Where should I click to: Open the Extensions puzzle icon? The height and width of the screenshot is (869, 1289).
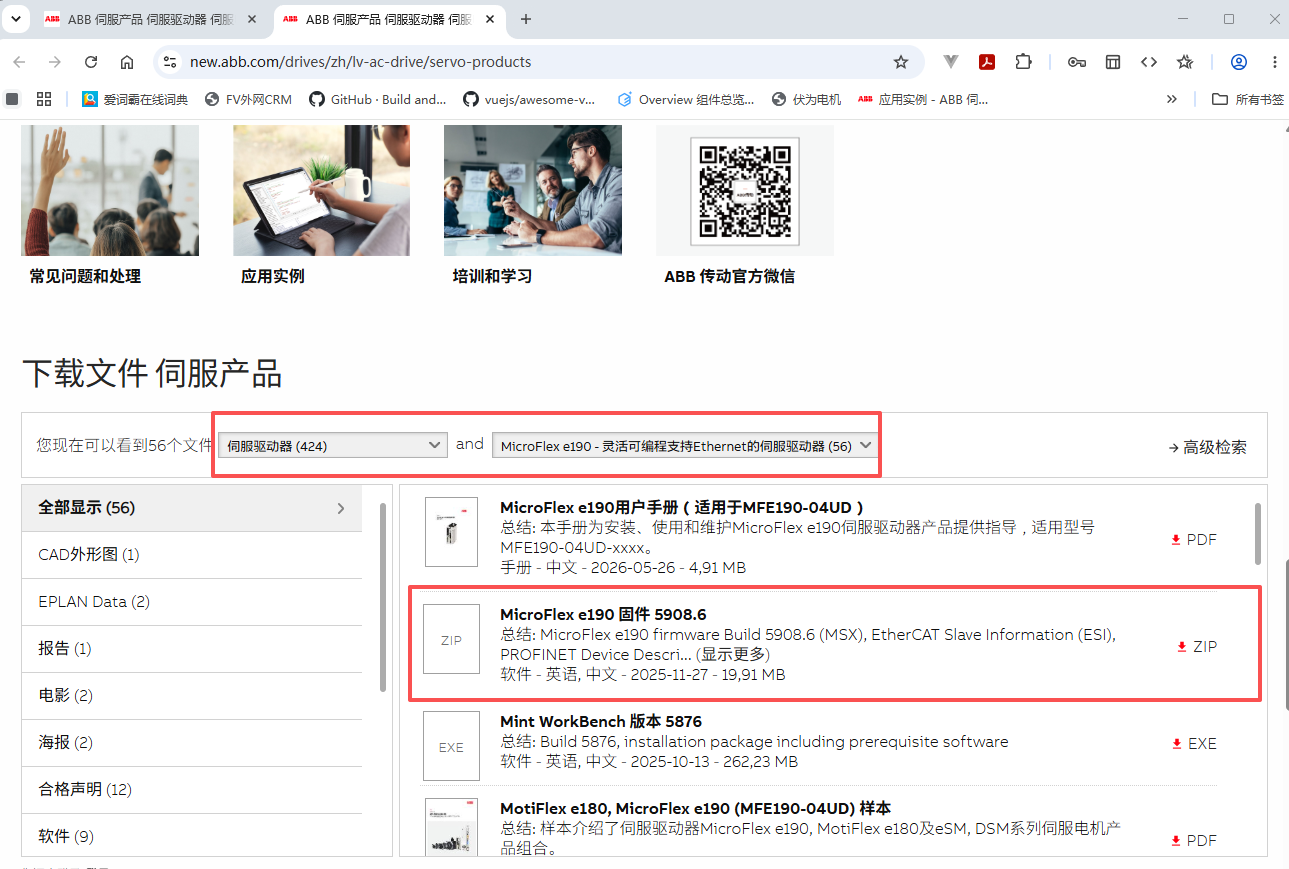click(x=1023, y=62)
